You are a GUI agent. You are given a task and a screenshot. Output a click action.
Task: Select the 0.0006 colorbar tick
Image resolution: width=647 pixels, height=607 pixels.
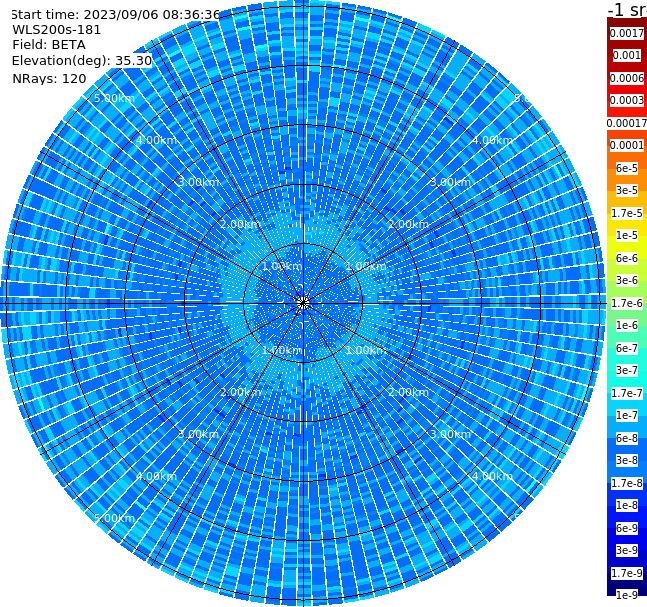tap(627, 78)
